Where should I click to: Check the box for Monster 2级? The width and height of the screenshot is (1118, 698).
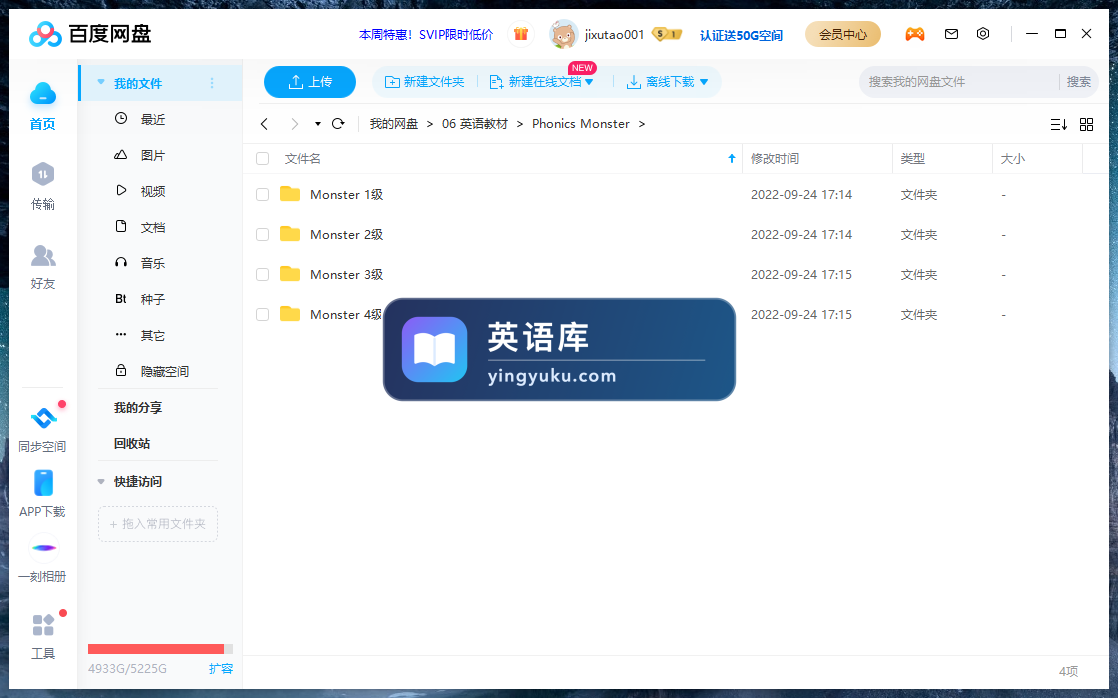point(262,235)
